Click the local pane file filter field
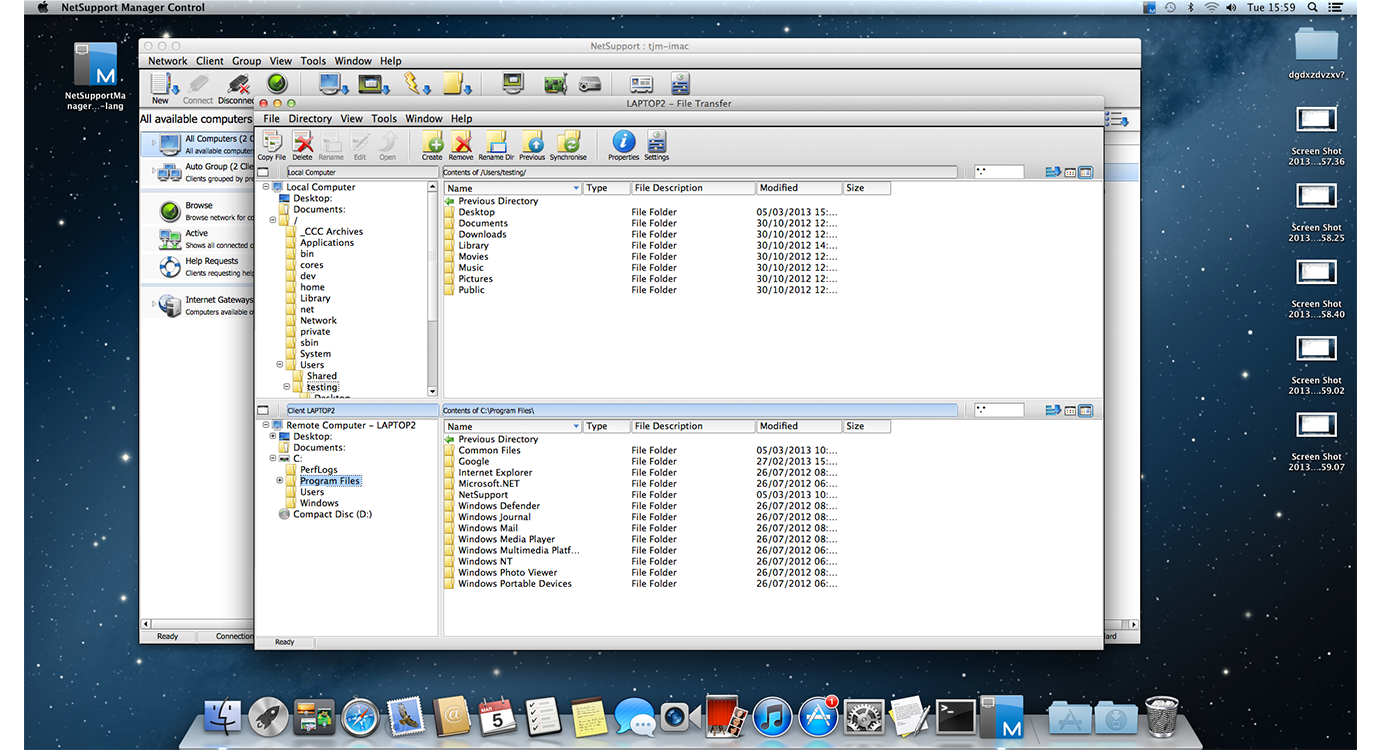The width and height of the screenshot is (1383, 750). click(999, 172)
